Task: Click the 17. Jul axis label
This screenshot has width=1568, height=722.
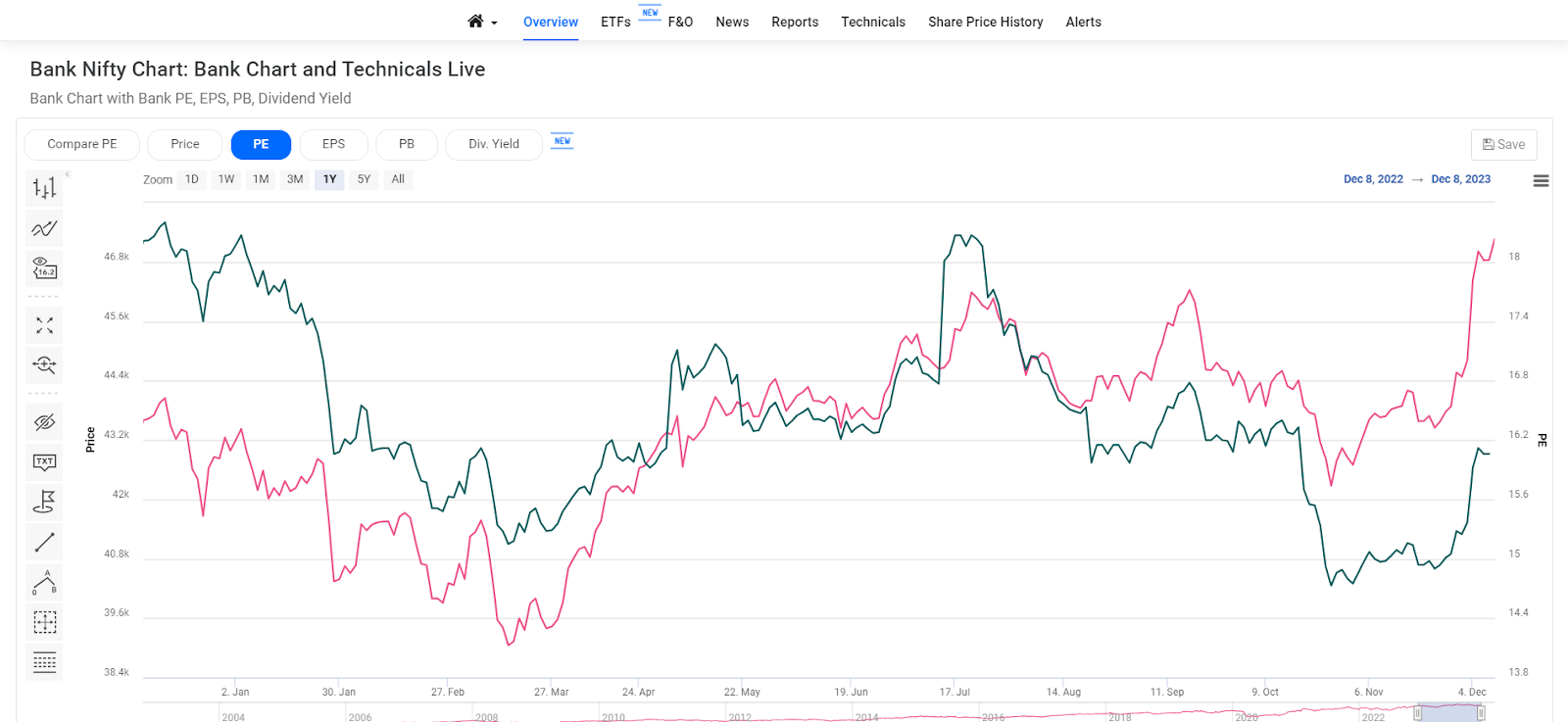Action: coord(955,692)
